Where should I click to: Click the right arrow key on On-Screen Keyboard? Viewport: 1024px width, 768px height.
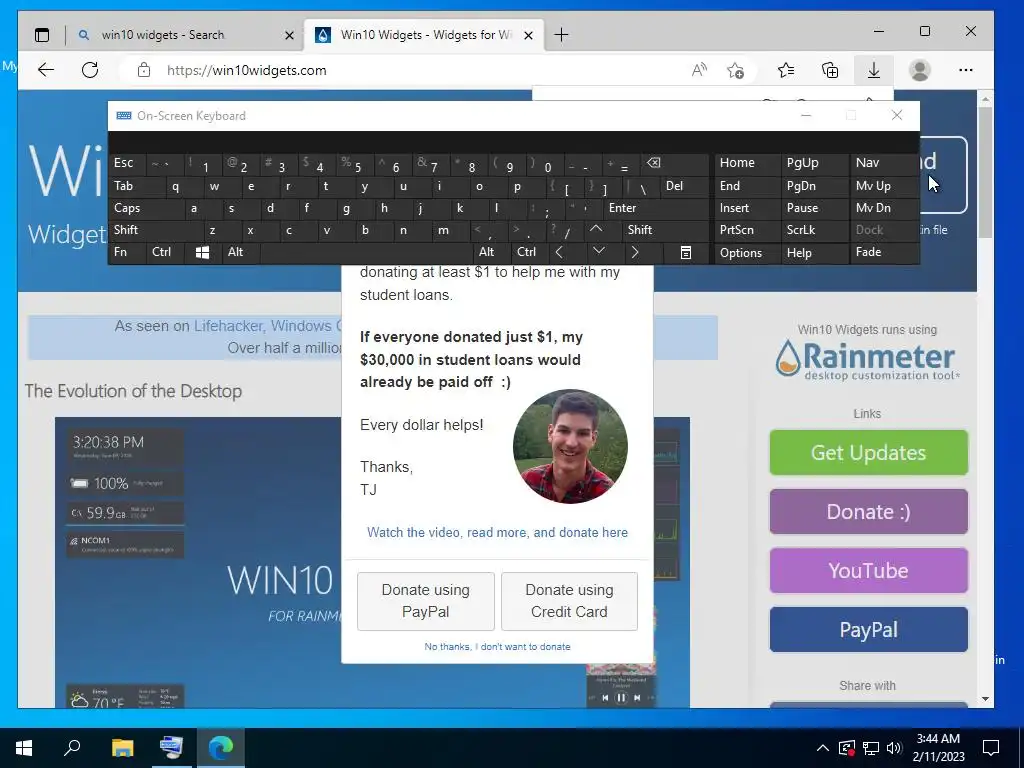635,252
